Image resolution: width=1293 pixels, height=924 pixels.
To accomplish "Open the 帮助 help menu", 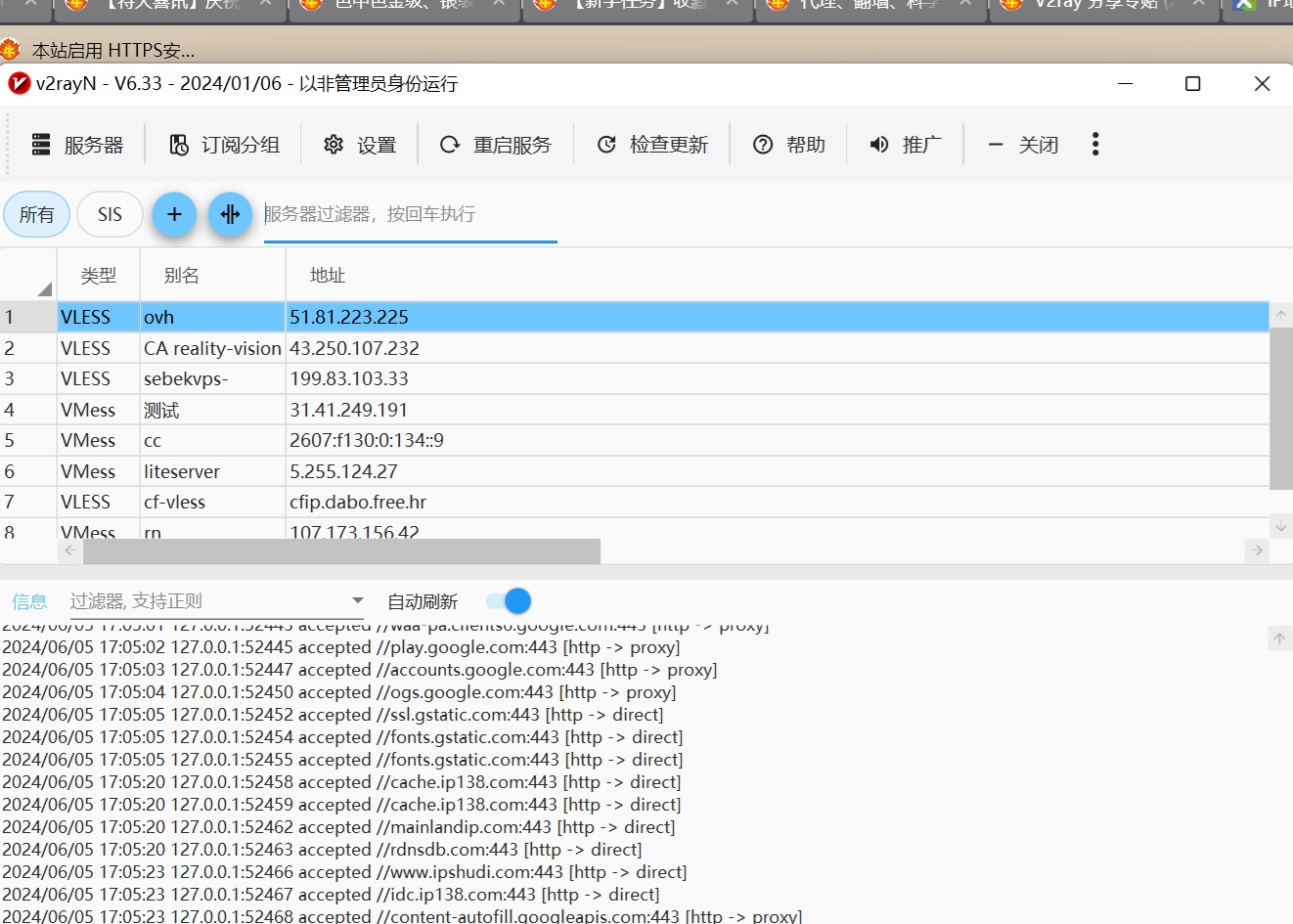I will tap(788, 145).
